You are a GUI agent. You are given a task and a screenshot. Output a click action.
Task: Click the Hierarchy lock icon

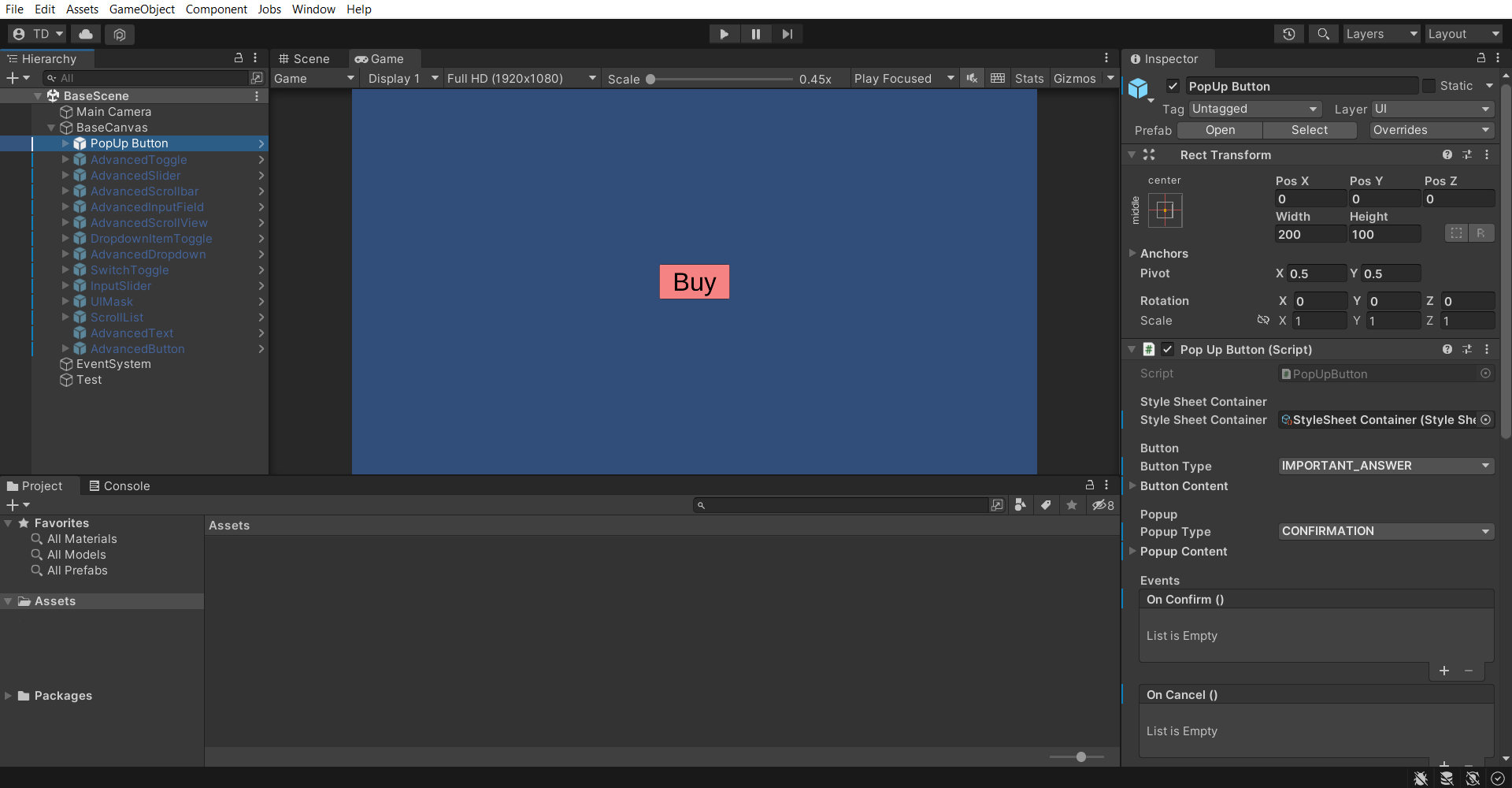(239, 58)
